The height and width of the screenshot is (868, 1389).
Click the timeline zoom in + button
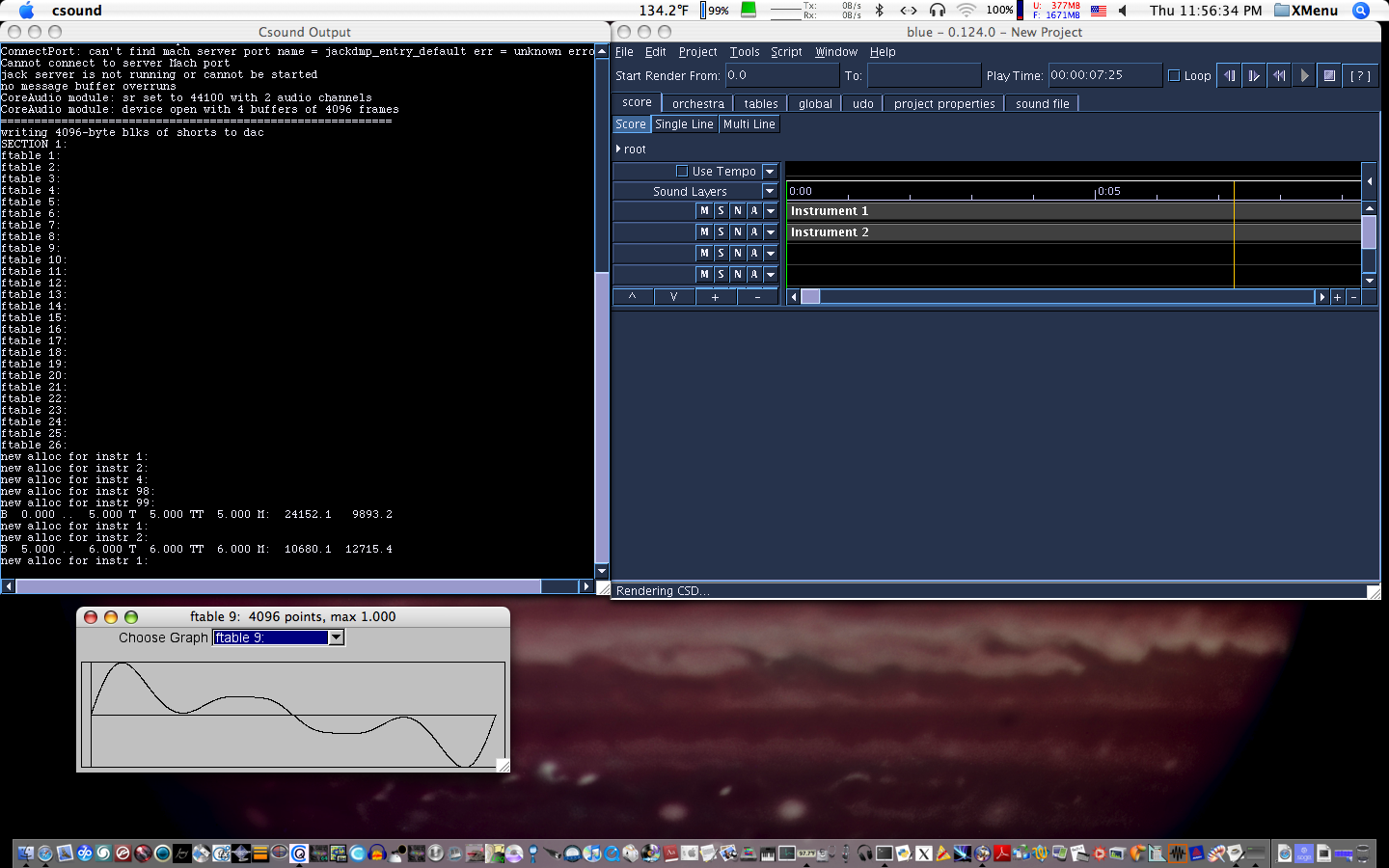(x=1338, y=297)
